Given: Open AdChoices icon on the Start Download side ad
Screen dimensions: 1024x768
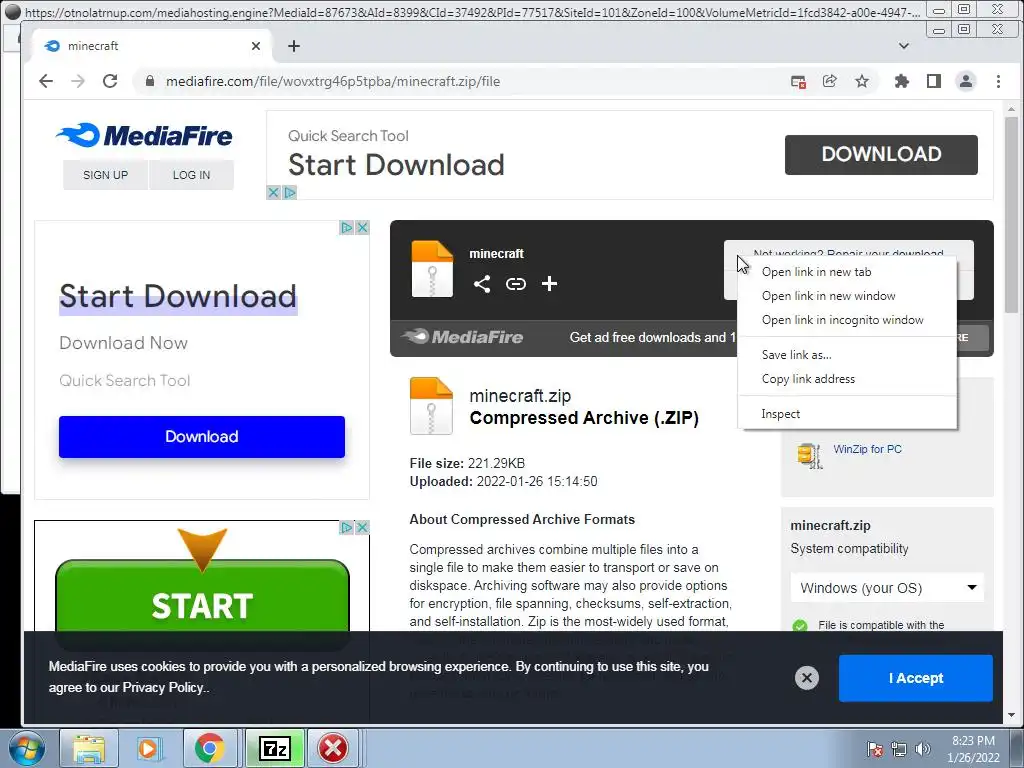Looking at the screenshot, I should point(347,227).
